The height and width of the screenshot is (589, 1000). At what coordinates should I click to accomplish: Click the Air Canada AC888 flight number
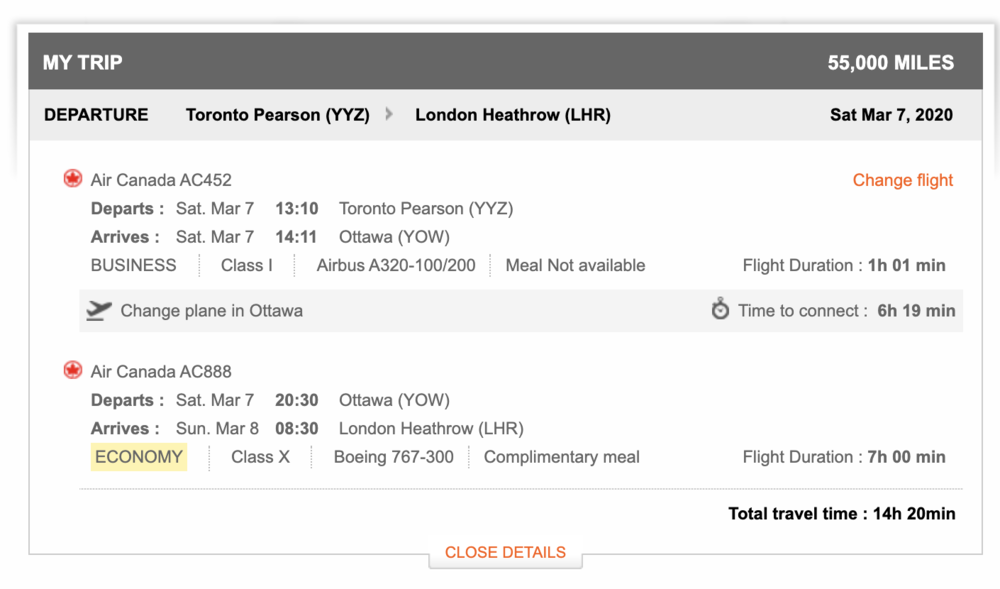(x=161, y=371)
